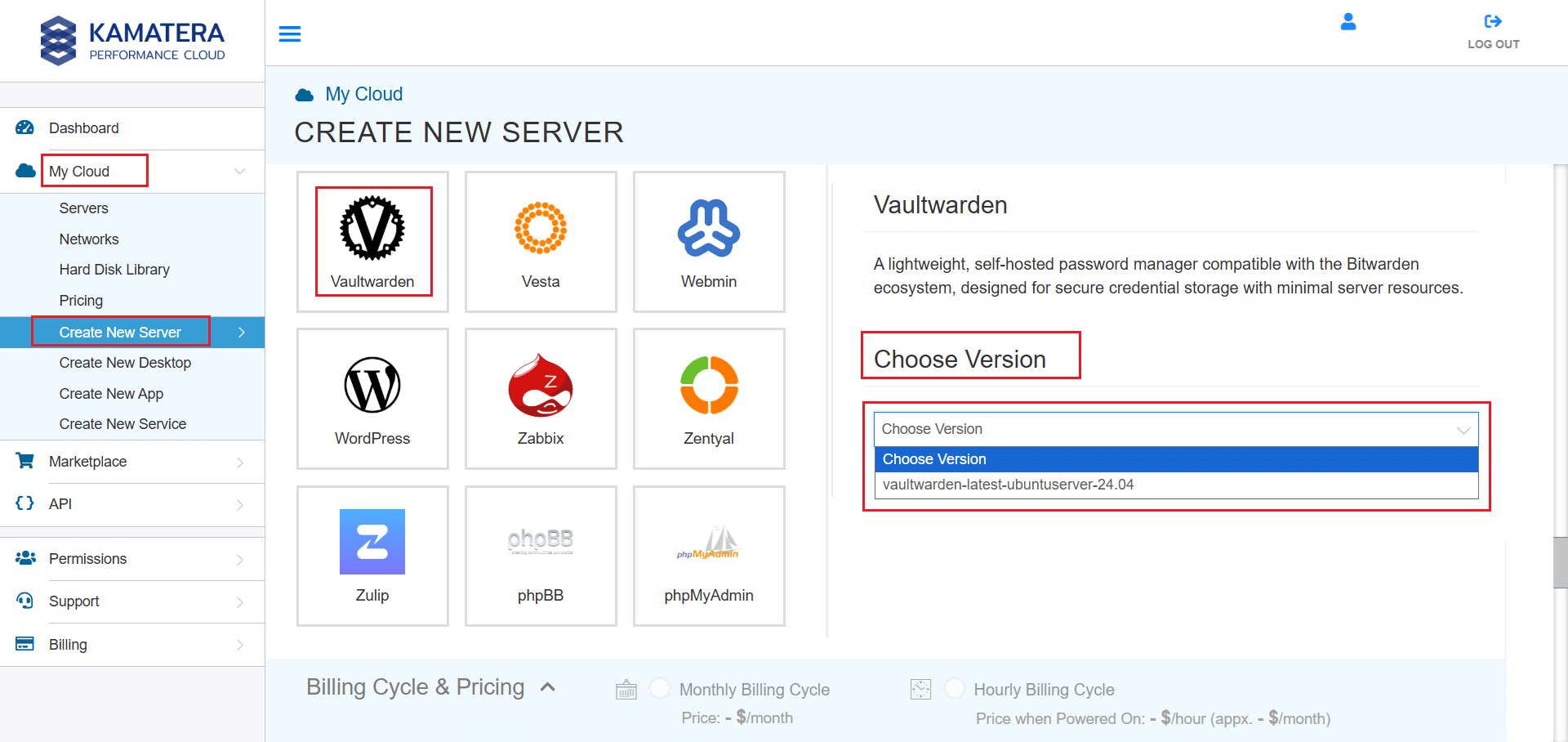Select vaultwarden-latest-ubuntuserver-24.04 option
Screen dimensions: 1568x742
[1008, 485]
